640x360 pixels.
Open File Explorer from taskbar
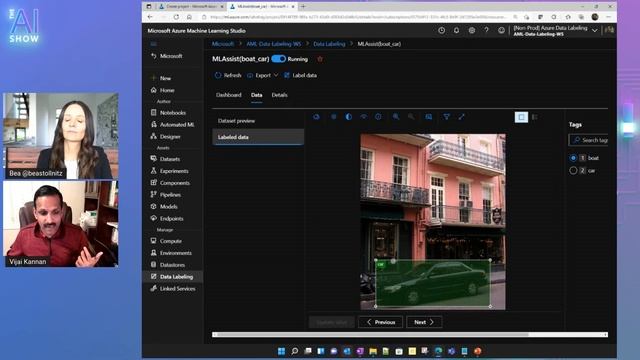[373, 351]
